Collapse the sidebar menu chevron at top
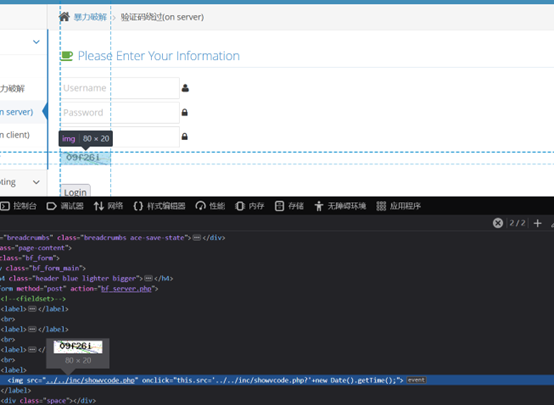 click(x=36, y=42)
